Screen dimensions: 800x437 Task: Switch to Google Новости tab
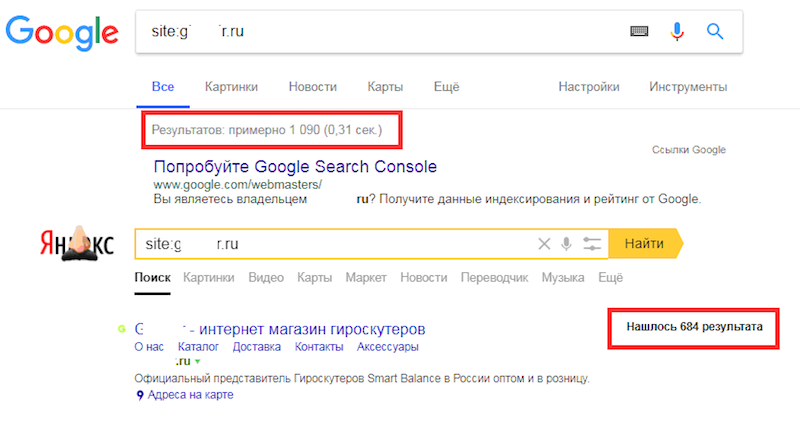point(313,87)
